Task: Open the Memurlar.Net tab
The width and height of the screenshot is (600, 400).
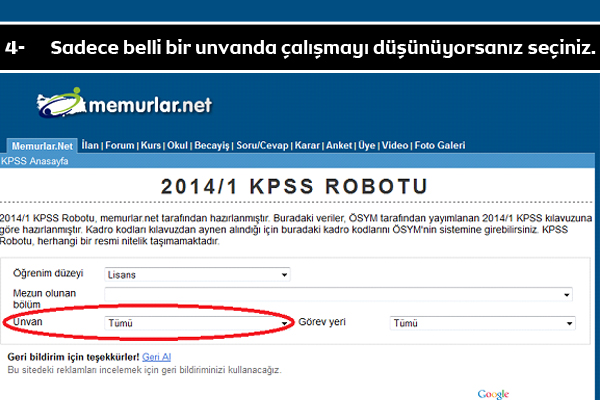Action: tap(42, 146)
